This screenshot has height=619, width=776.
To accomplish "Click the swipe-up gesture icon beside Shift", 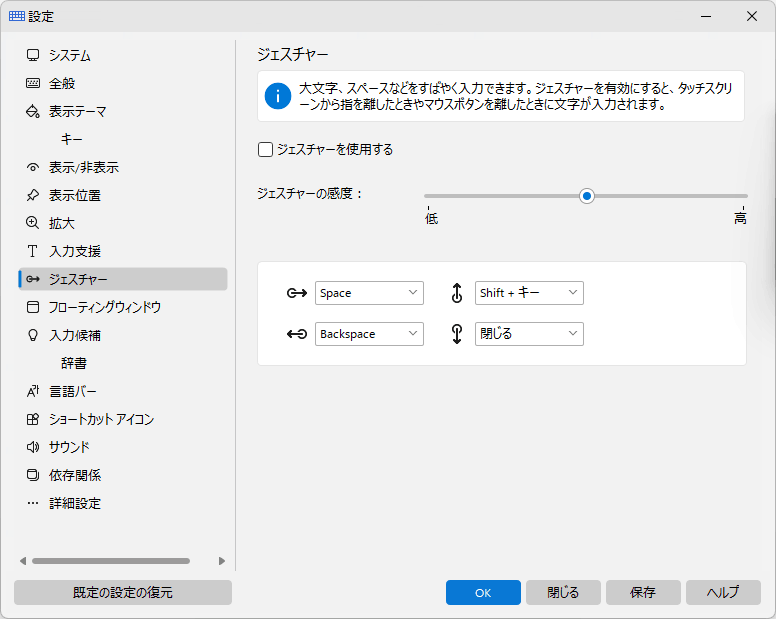I will point(457,293).
